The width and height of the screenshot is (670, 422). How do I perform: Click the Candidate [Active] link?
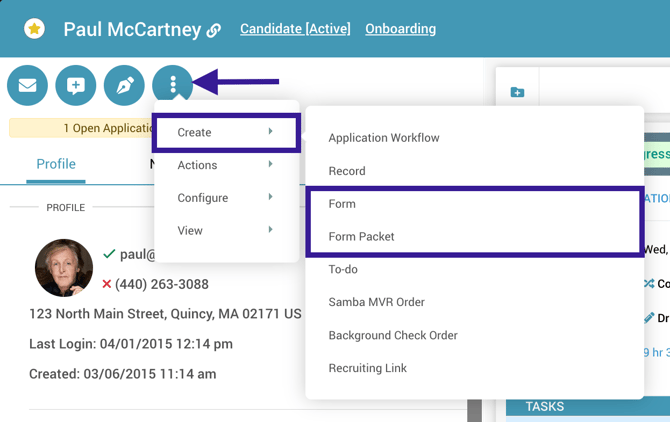[295, 29]
